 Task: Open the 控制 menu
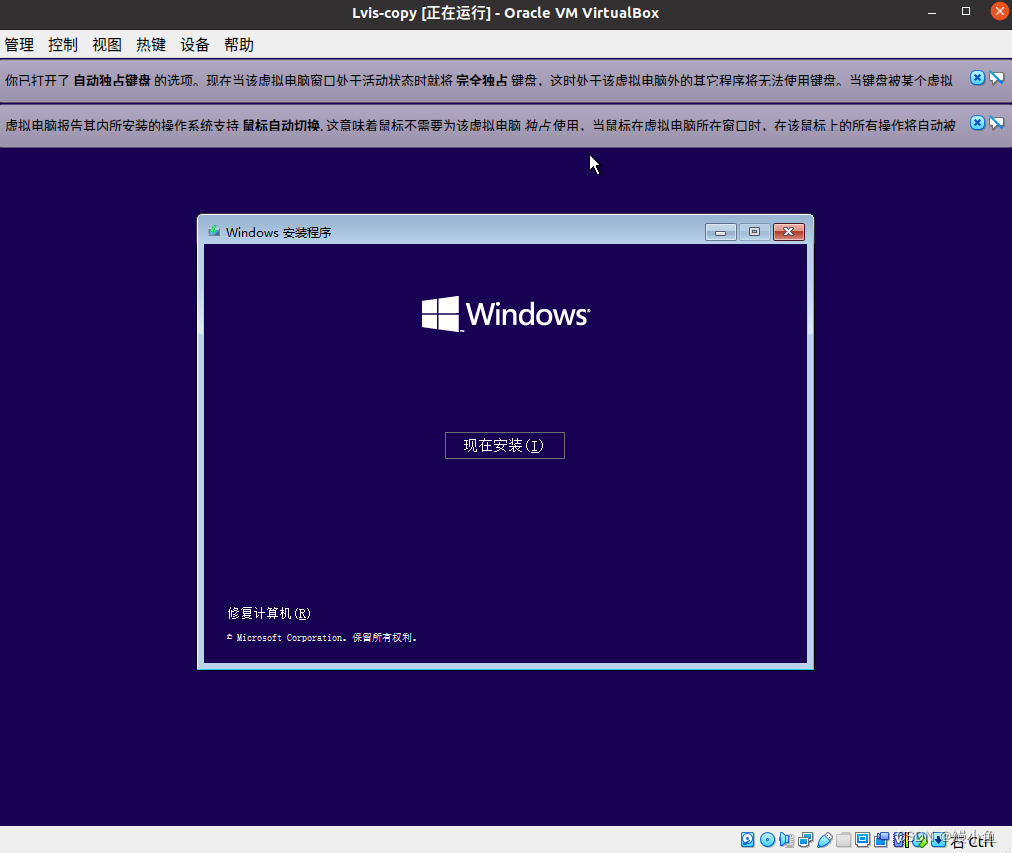[63, 45]
